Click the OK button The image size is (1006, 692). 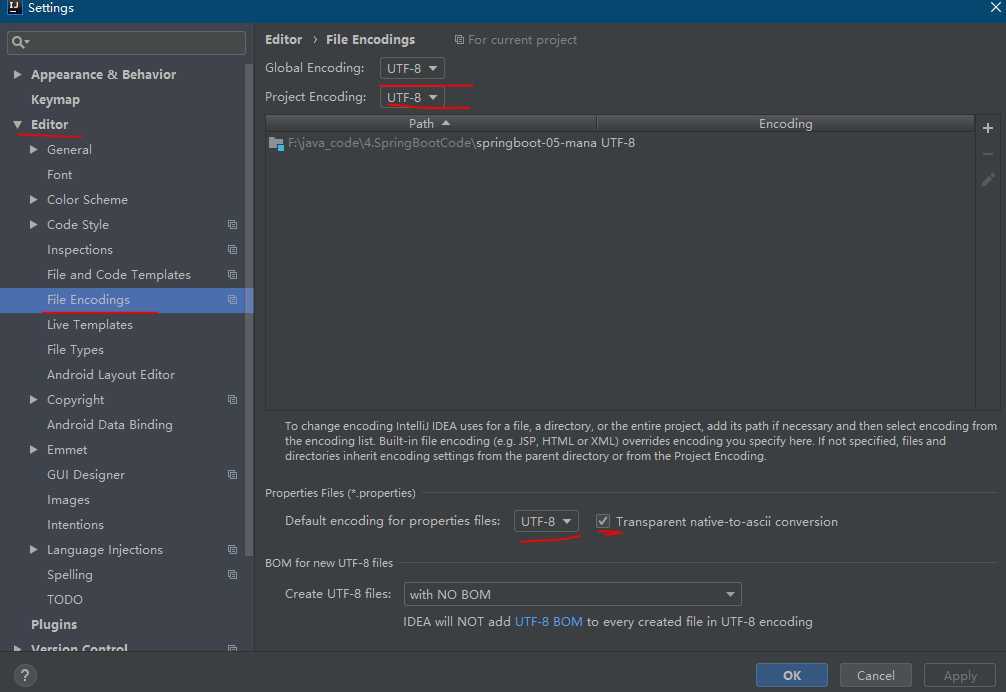[x=792, y=675]
